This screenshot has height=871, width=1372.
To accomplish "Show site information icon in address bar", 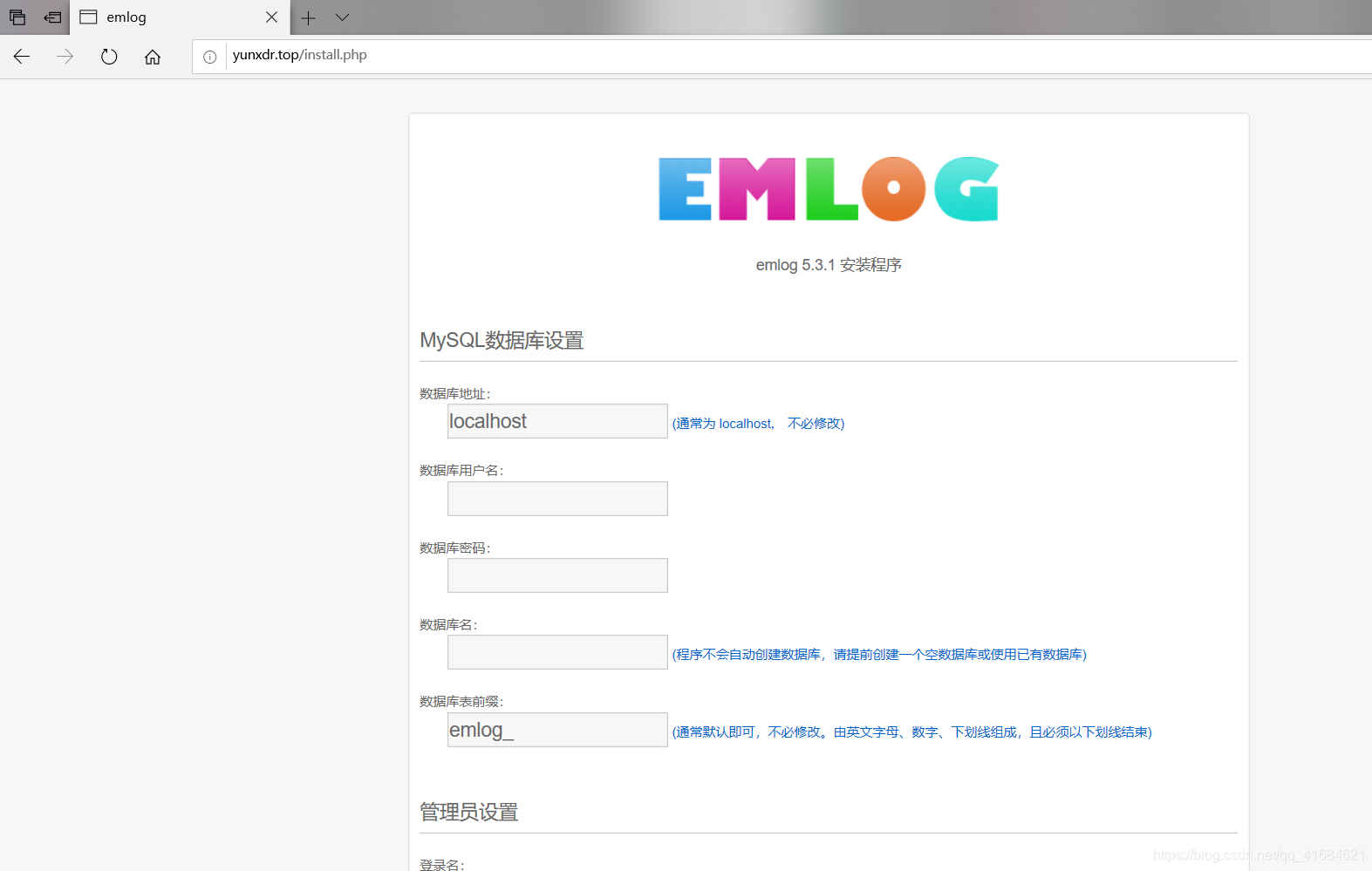I will [209, 57].
